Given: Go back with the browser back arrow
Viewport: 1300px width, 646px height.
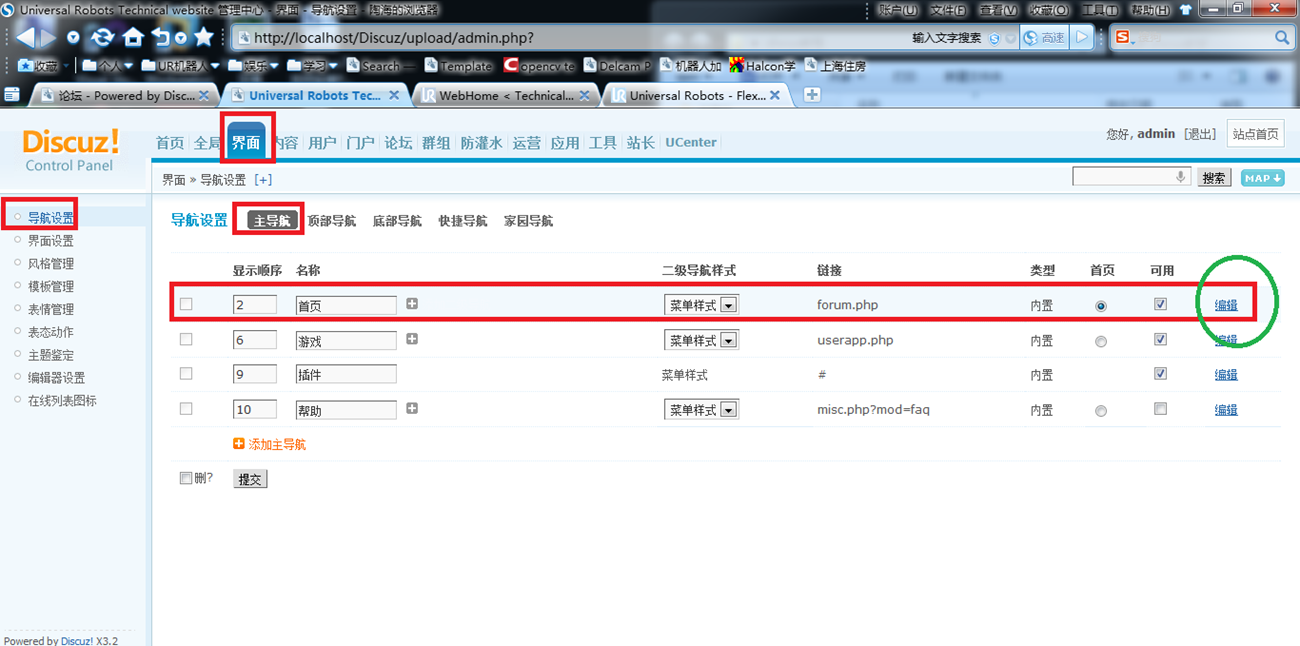Looking at the screenshot, I should 24,38.
